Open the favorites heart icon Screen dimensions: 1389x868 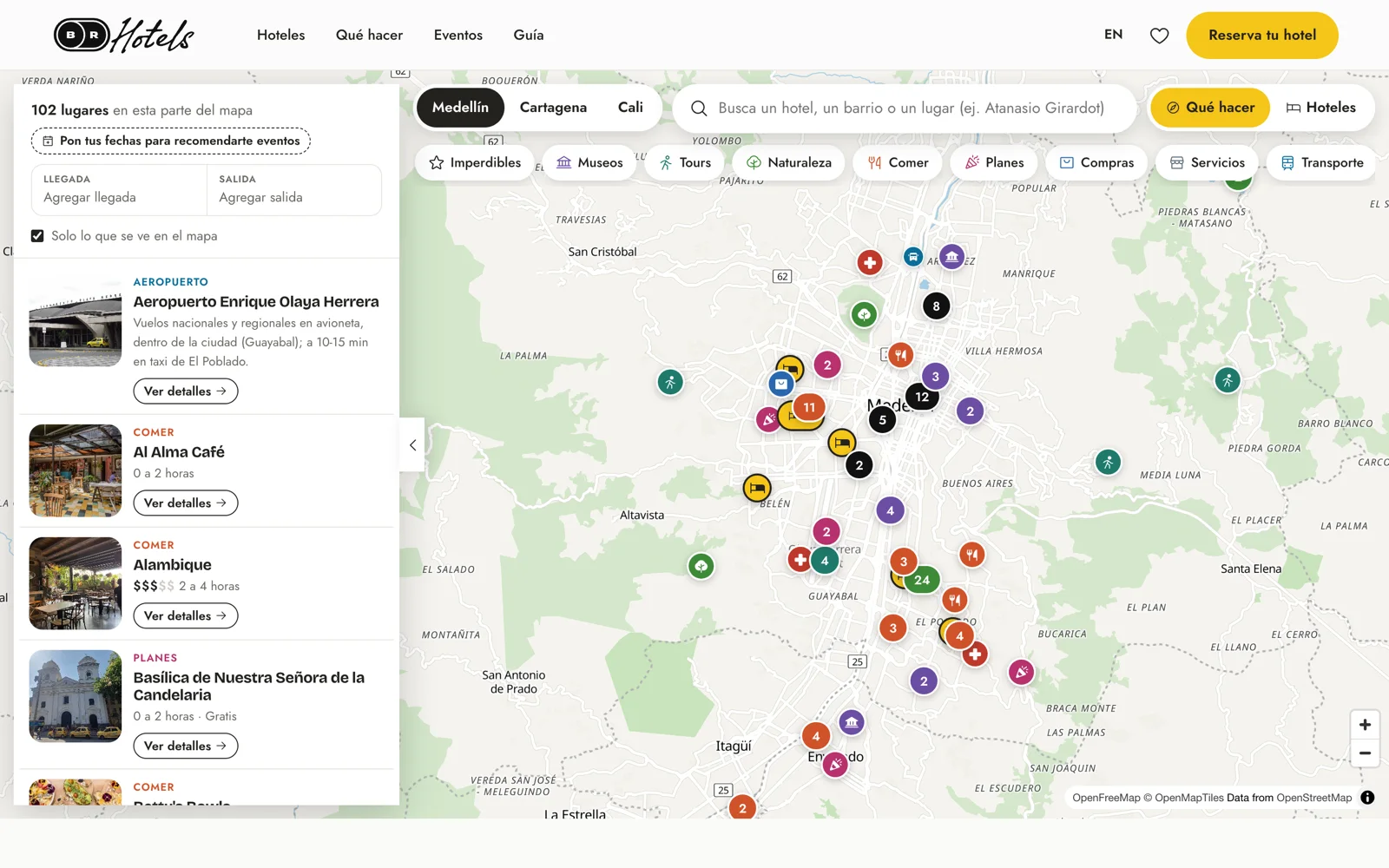[x=1159, y=36]
